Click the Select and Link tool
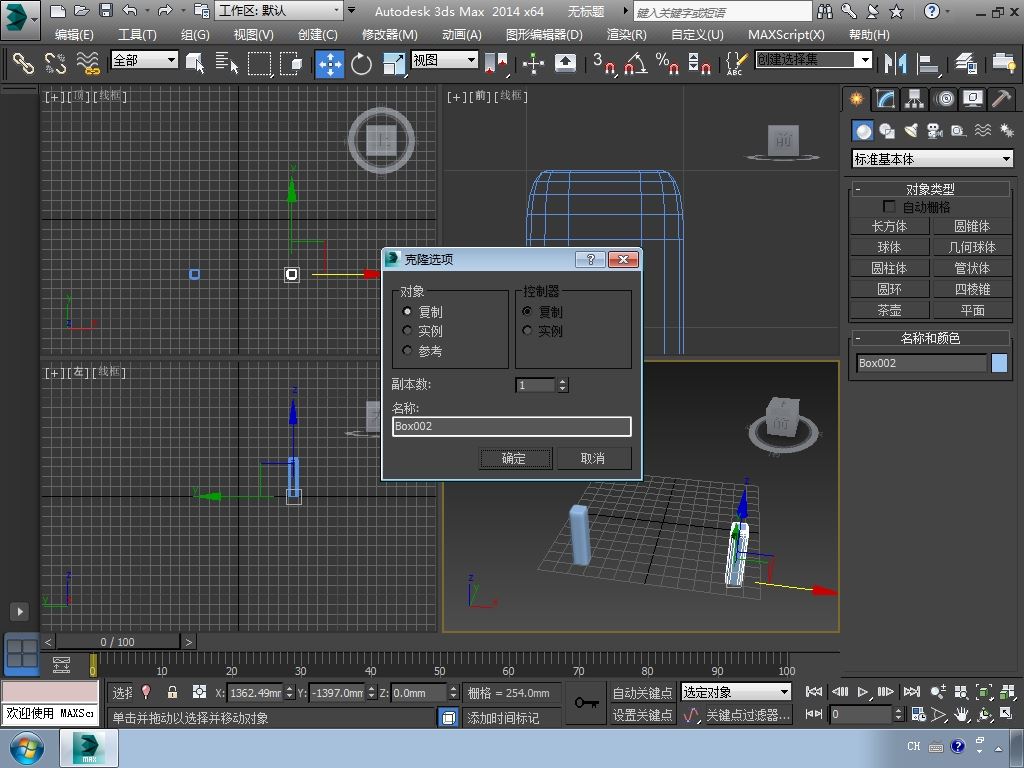1024x768 pixels. [23, 63]
